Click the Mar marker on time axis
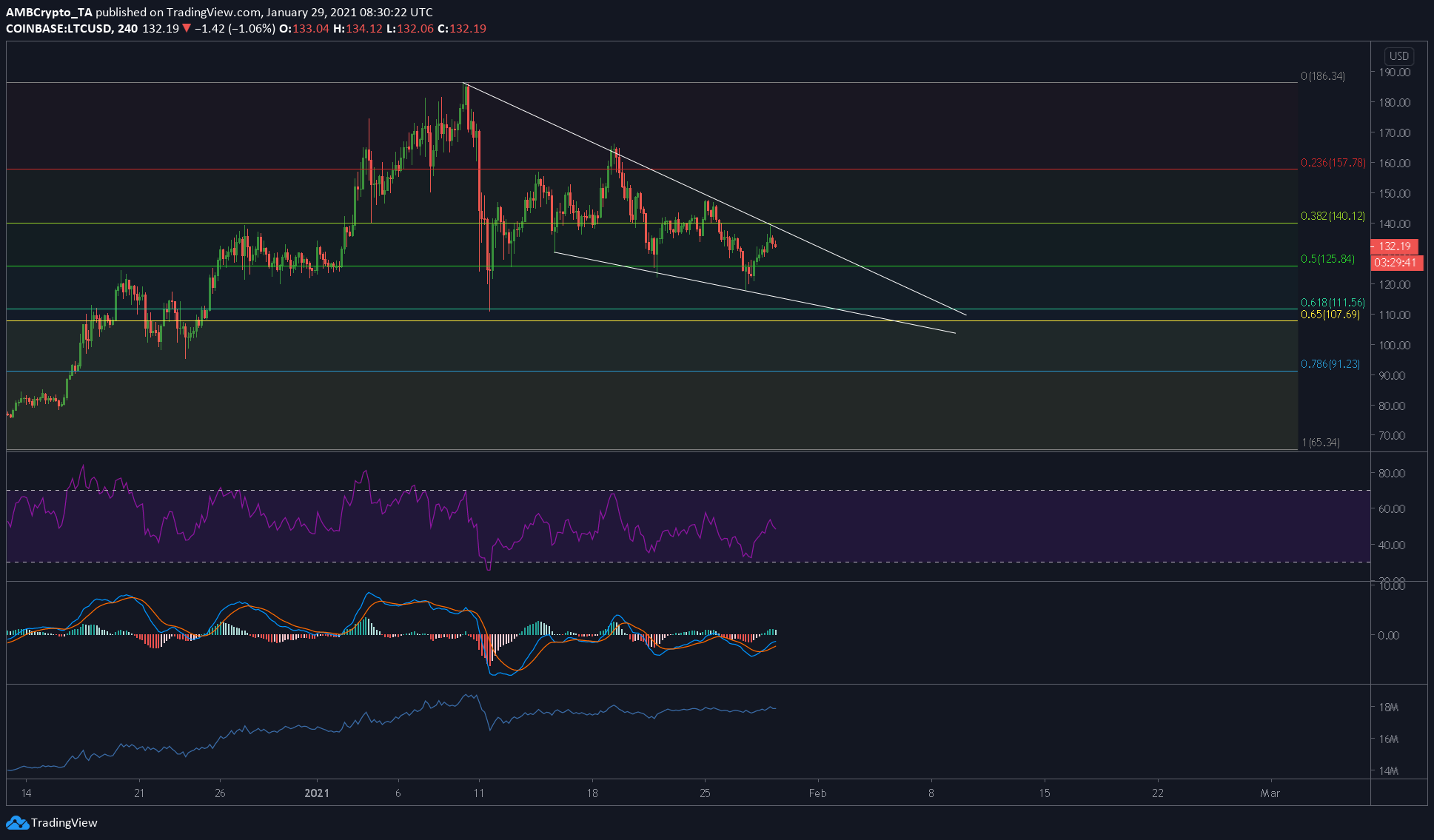 (1270, 793)
